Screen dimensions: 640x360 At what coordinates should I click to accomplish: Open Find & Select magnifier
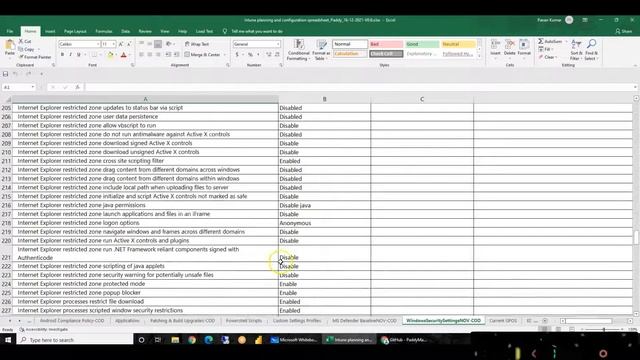(591, 49)
